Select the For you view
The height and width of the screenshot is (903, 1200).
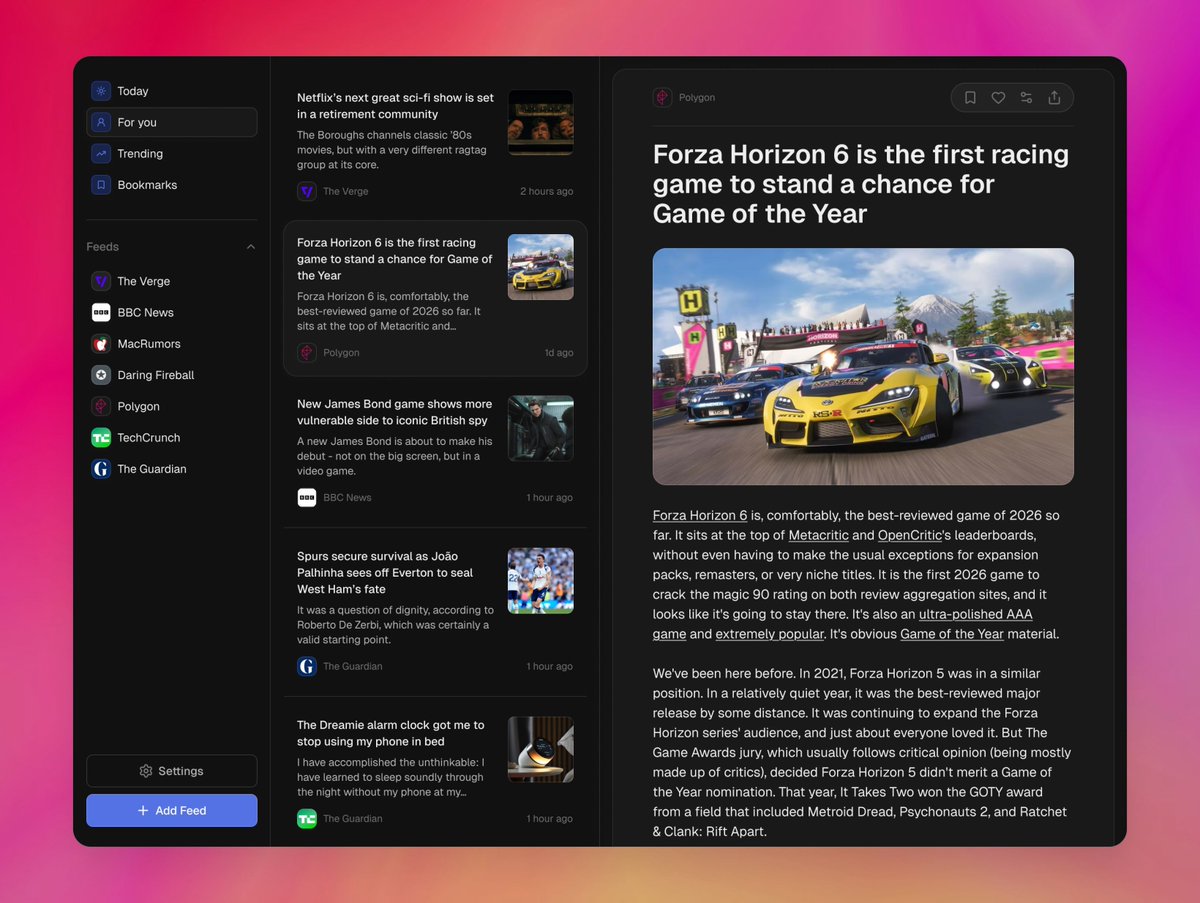click(x=172, y=122)
